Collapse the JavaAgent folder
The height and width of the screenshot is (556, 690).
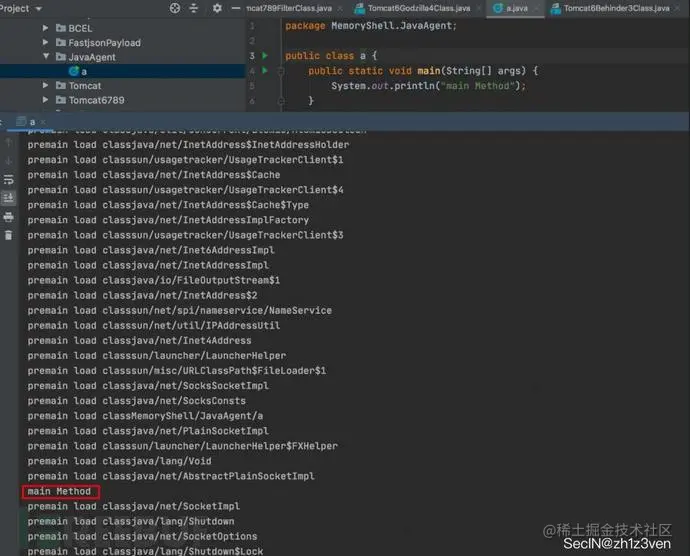[x=46, y=56]
